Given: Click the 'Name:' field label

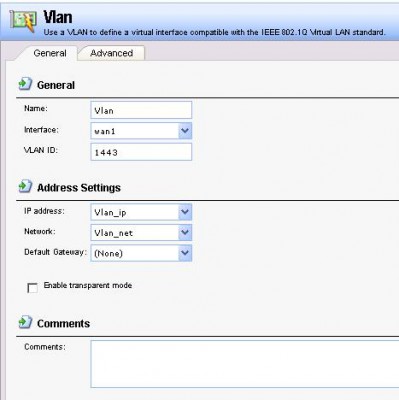Looking at the screenshot, I should coord(36,108).
